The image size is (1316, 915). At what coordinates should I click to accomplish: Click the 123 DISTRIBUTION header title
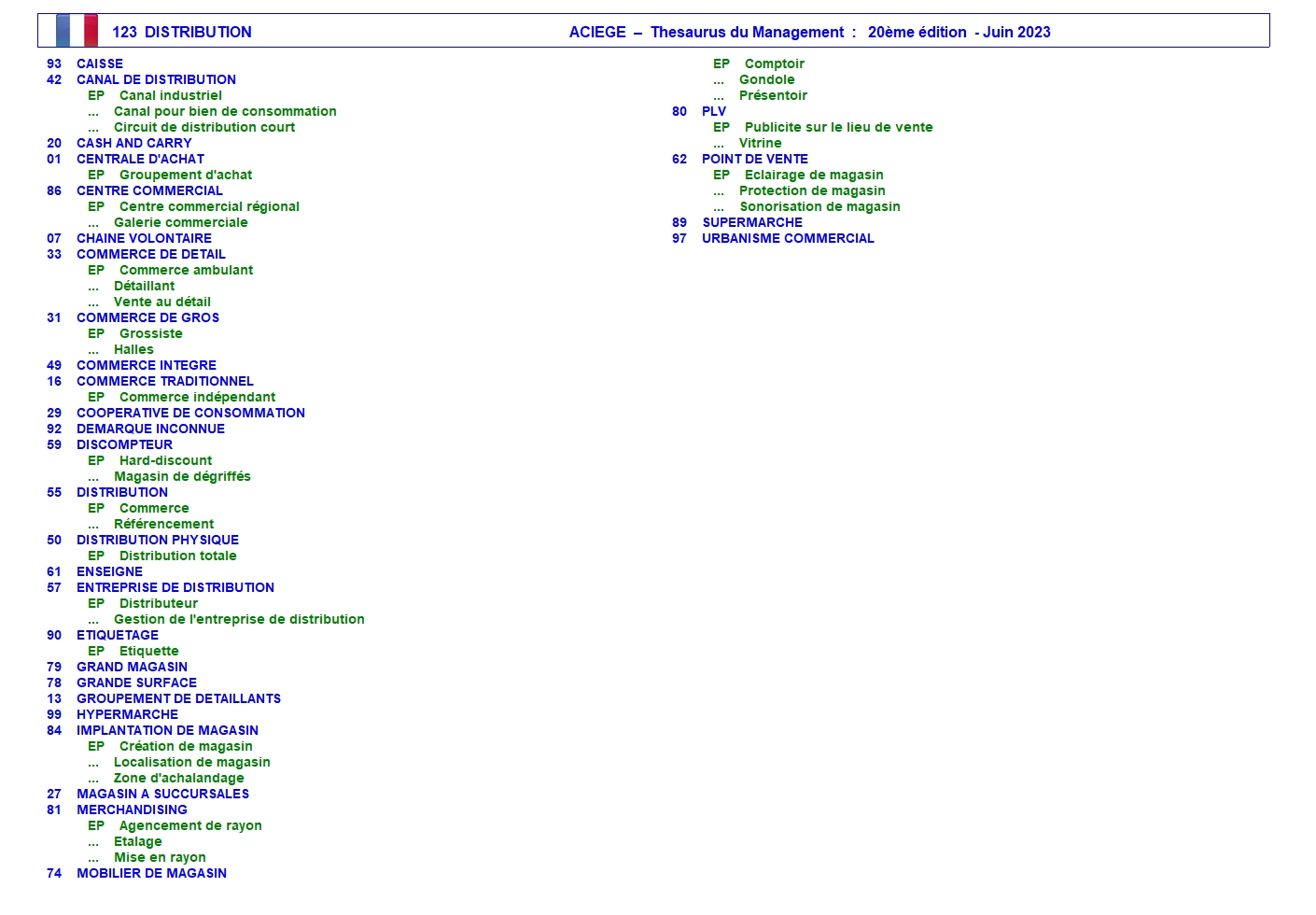tap(181, 32)
